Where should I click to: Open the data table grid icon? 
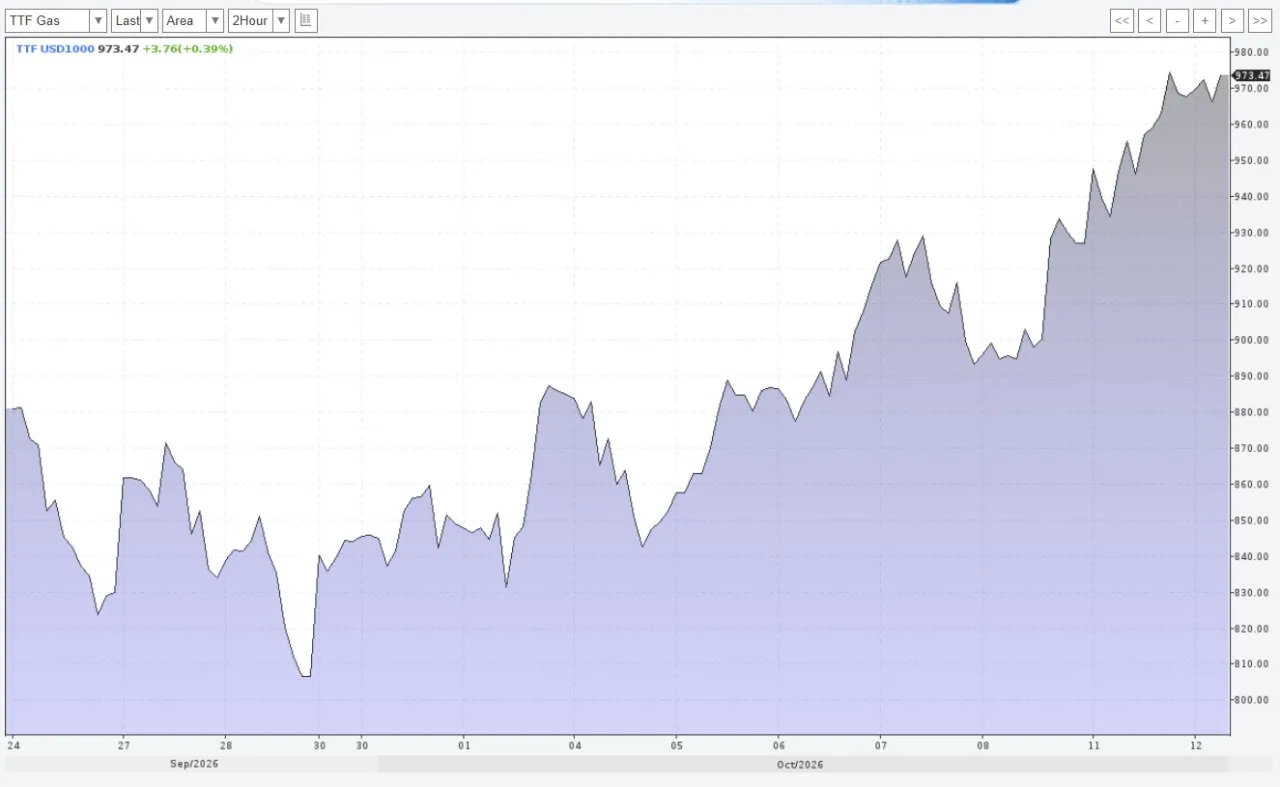click(306, 20)
